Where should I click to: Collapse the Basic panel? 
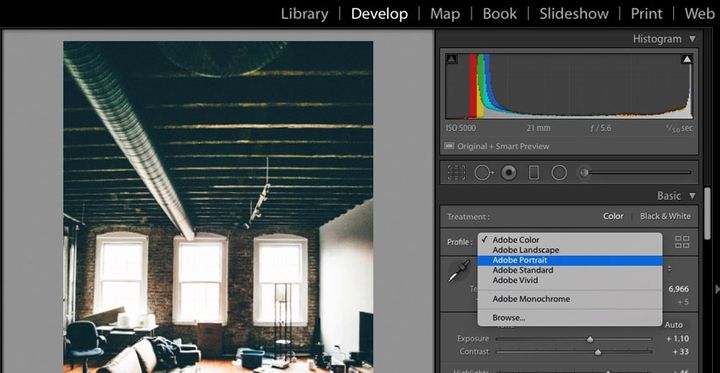click(x=692, y=196)
